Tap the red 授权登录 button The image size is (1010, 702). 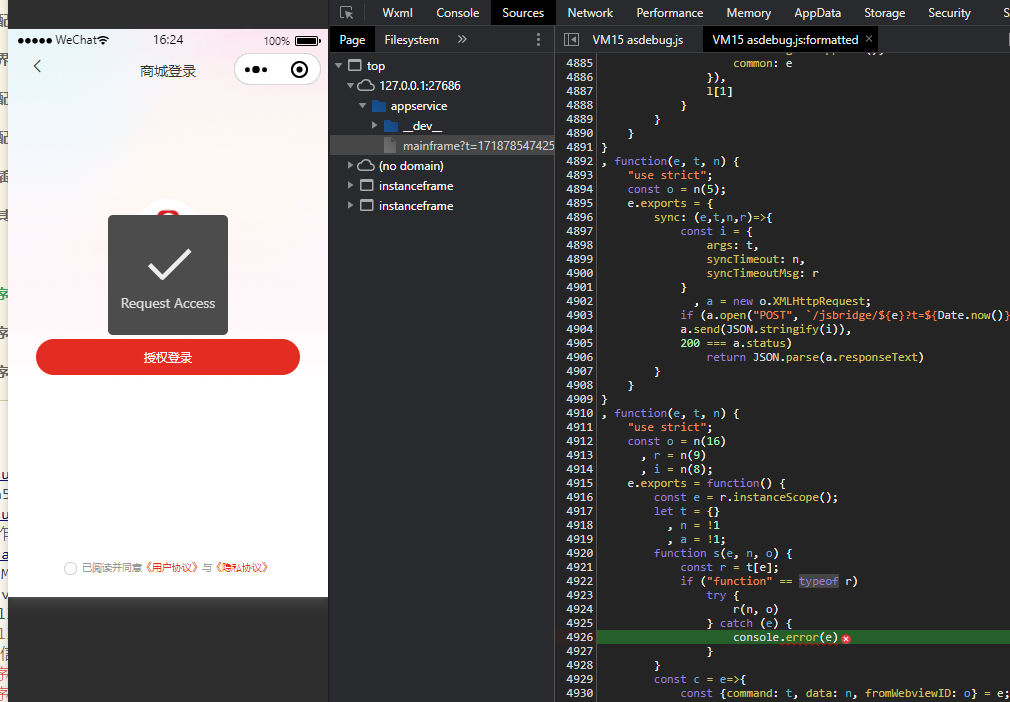[168, 357]
